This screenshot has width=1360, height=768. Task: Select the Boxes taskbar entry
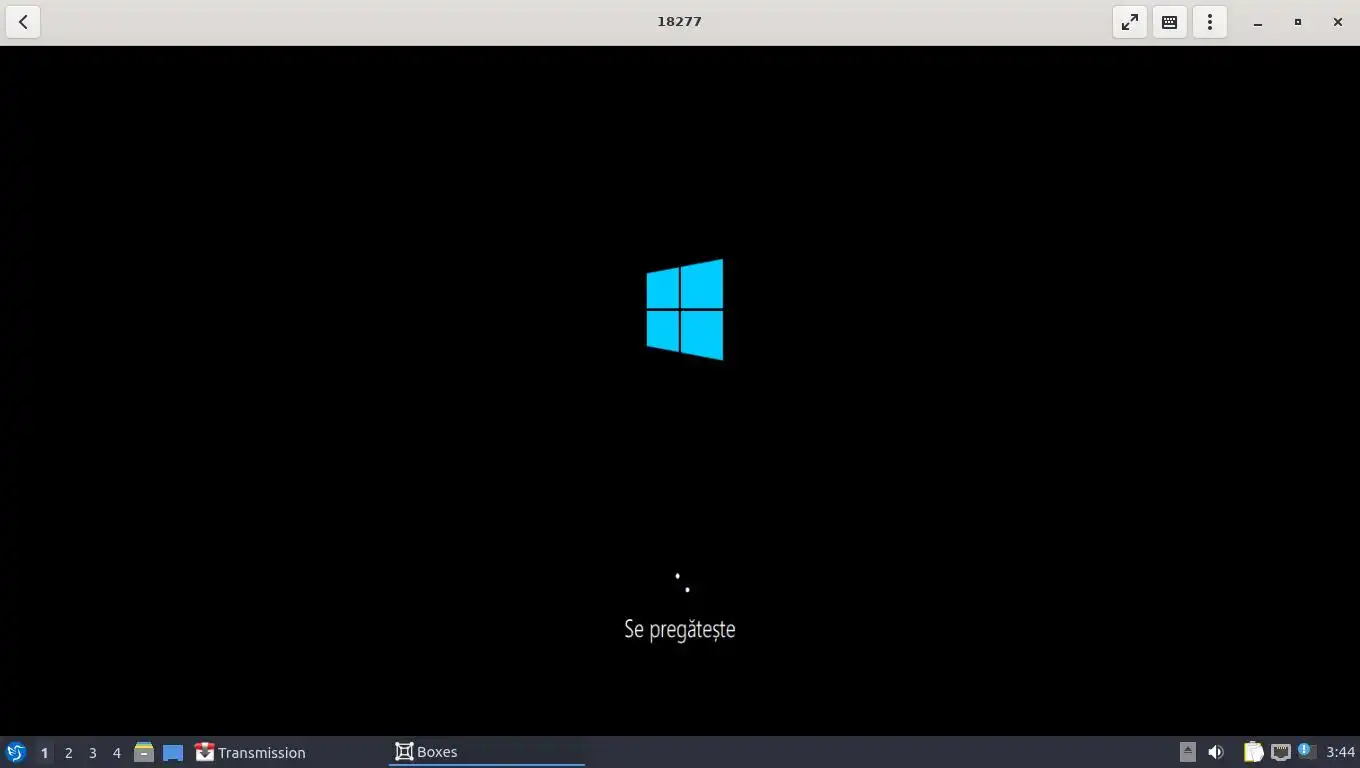pyautogui.click(x=487, y=752)
